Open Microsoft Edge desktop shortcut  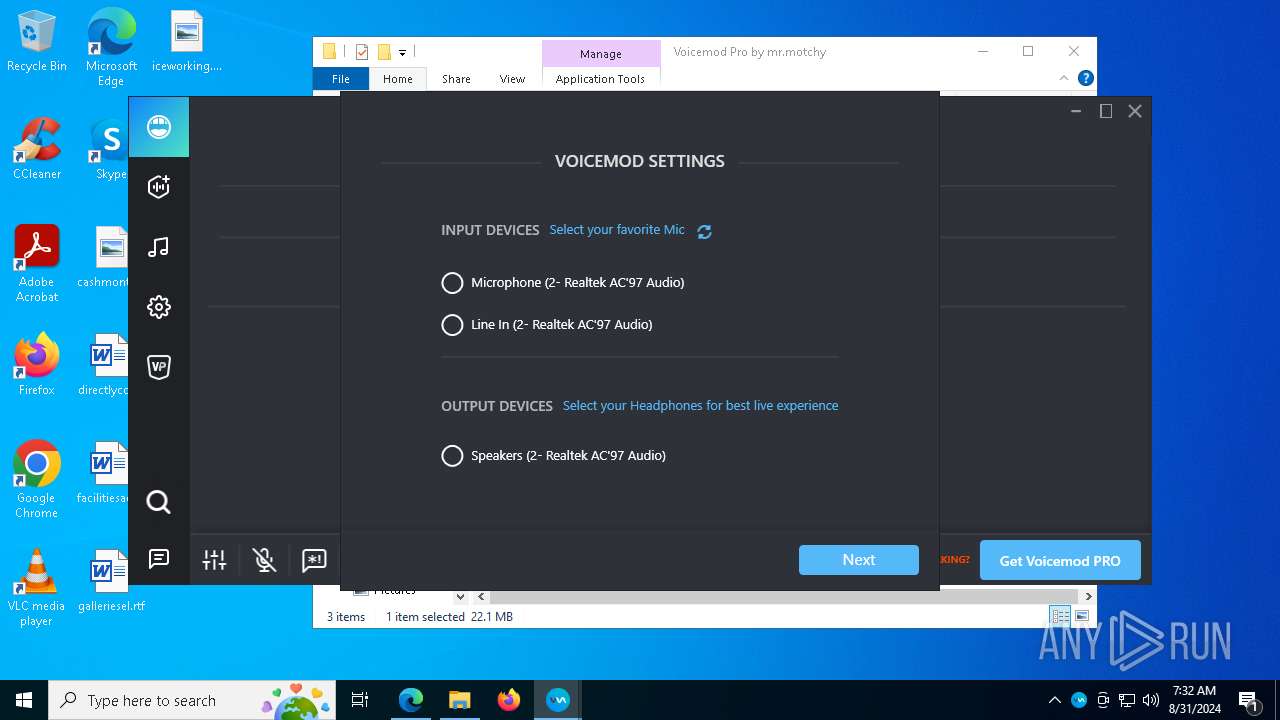[x=111, y=48]
